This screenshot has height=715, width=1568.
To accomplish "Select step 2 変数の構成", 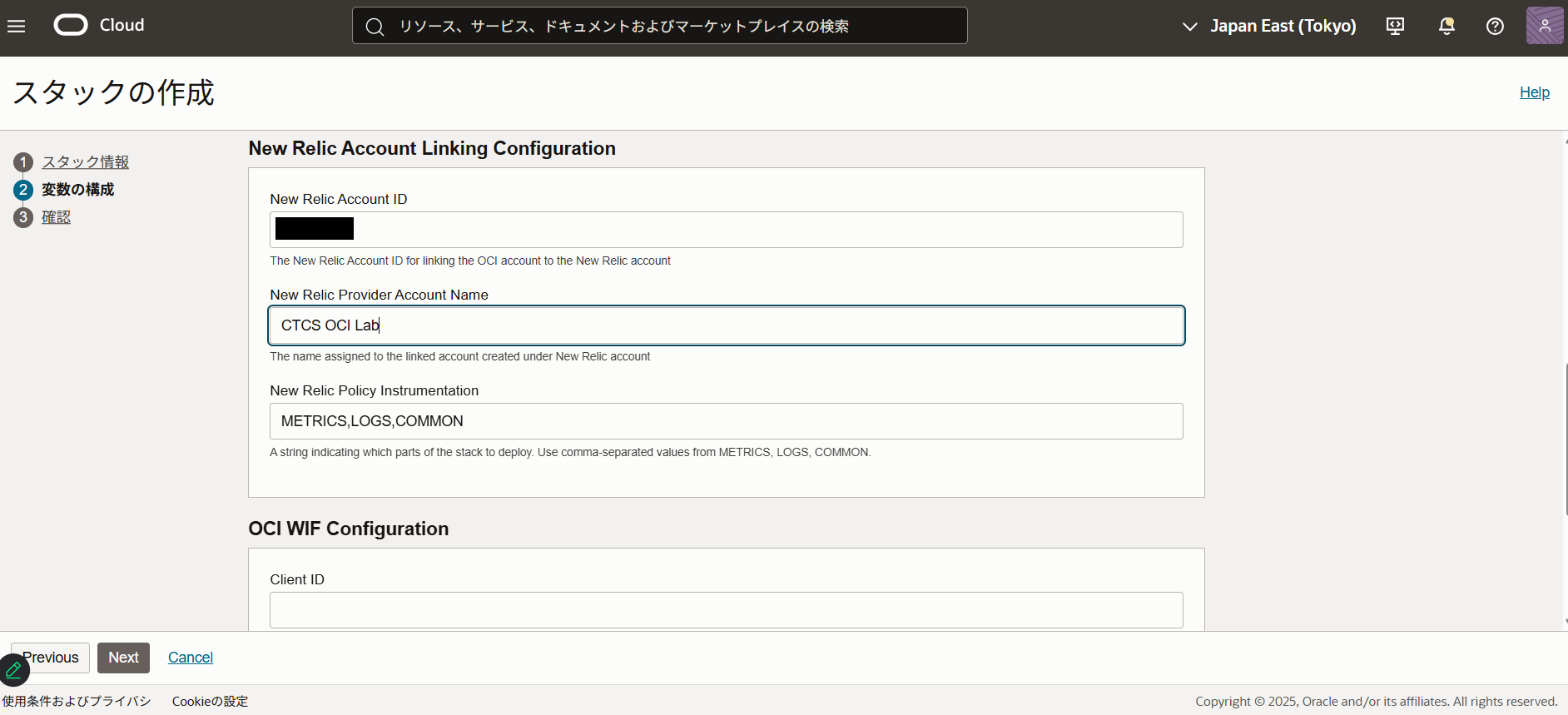I will coord(78,190).
